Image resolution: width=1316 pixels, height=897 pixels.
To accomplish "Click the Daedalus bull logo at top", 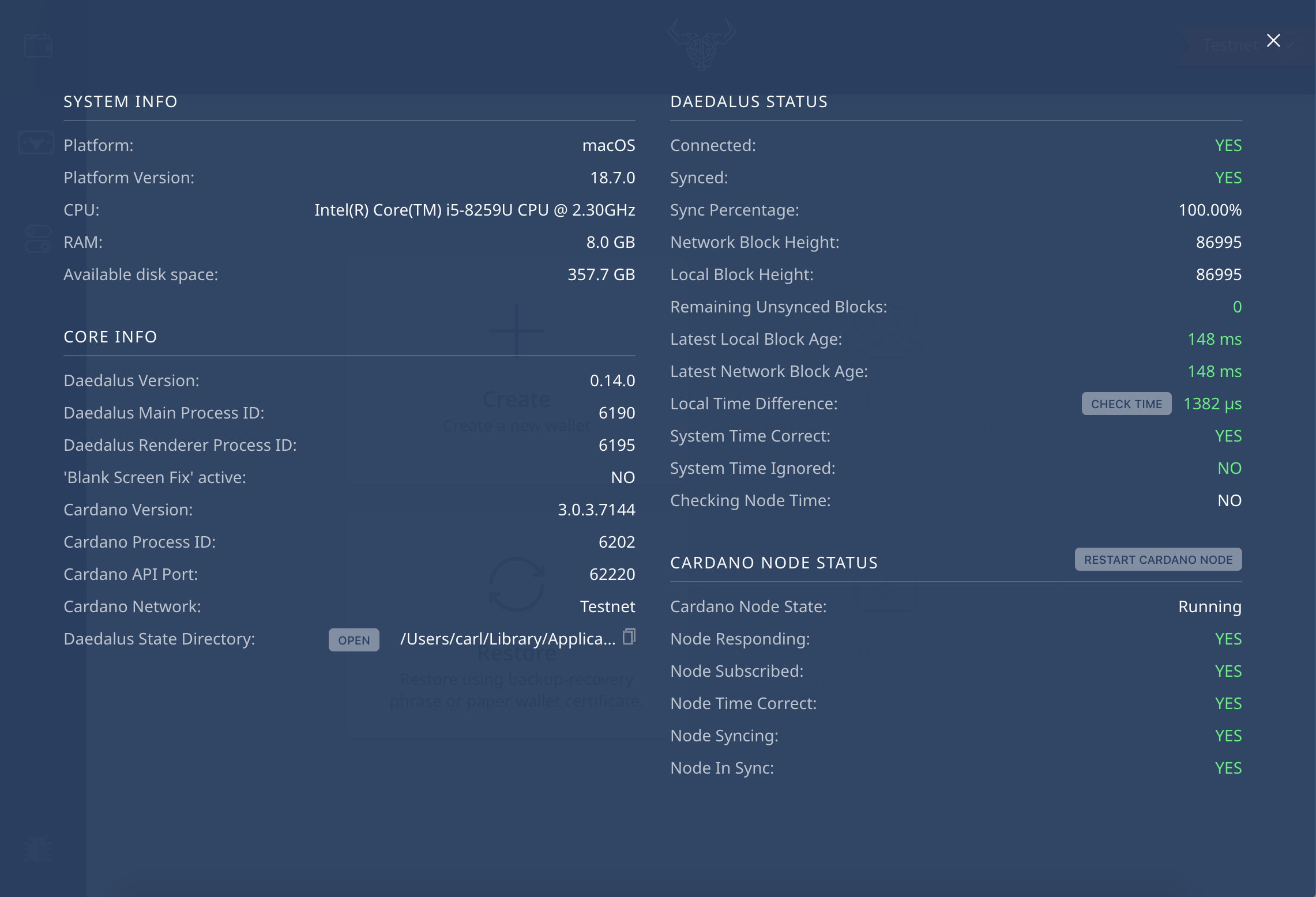I will [701, 45].
